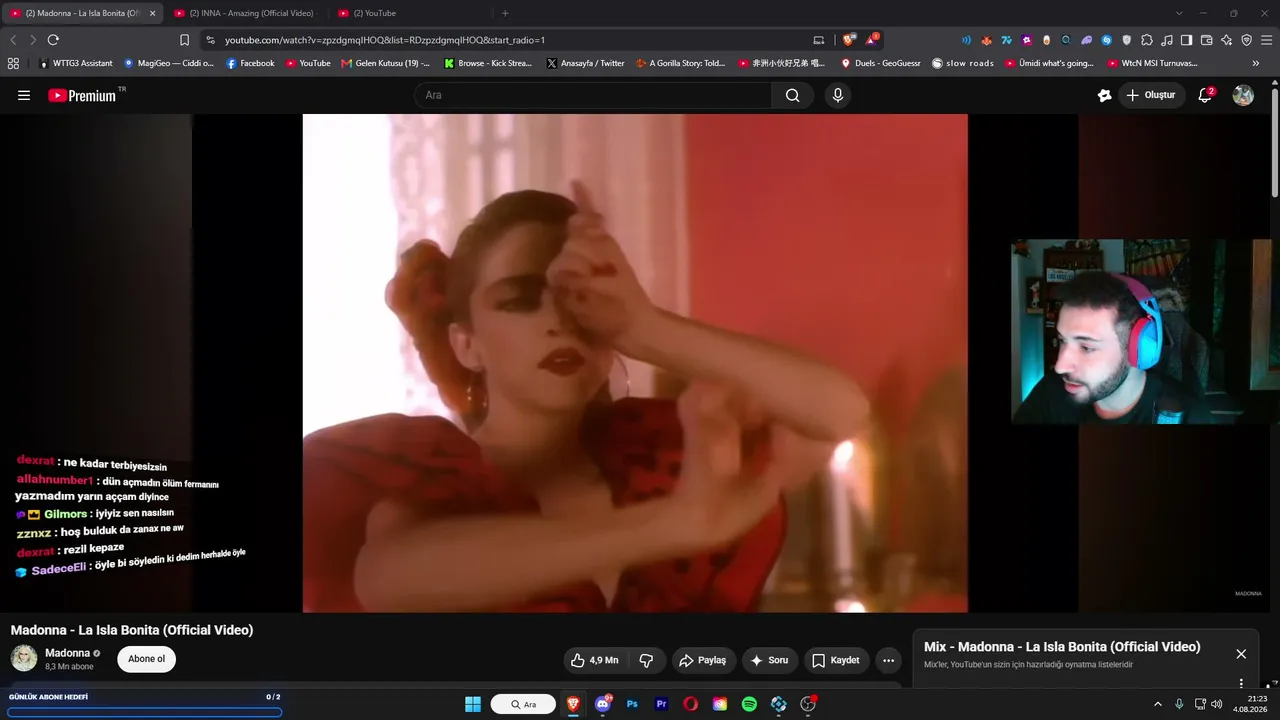Open the Brave VPN shield icon

click(x=1246, y=40)
